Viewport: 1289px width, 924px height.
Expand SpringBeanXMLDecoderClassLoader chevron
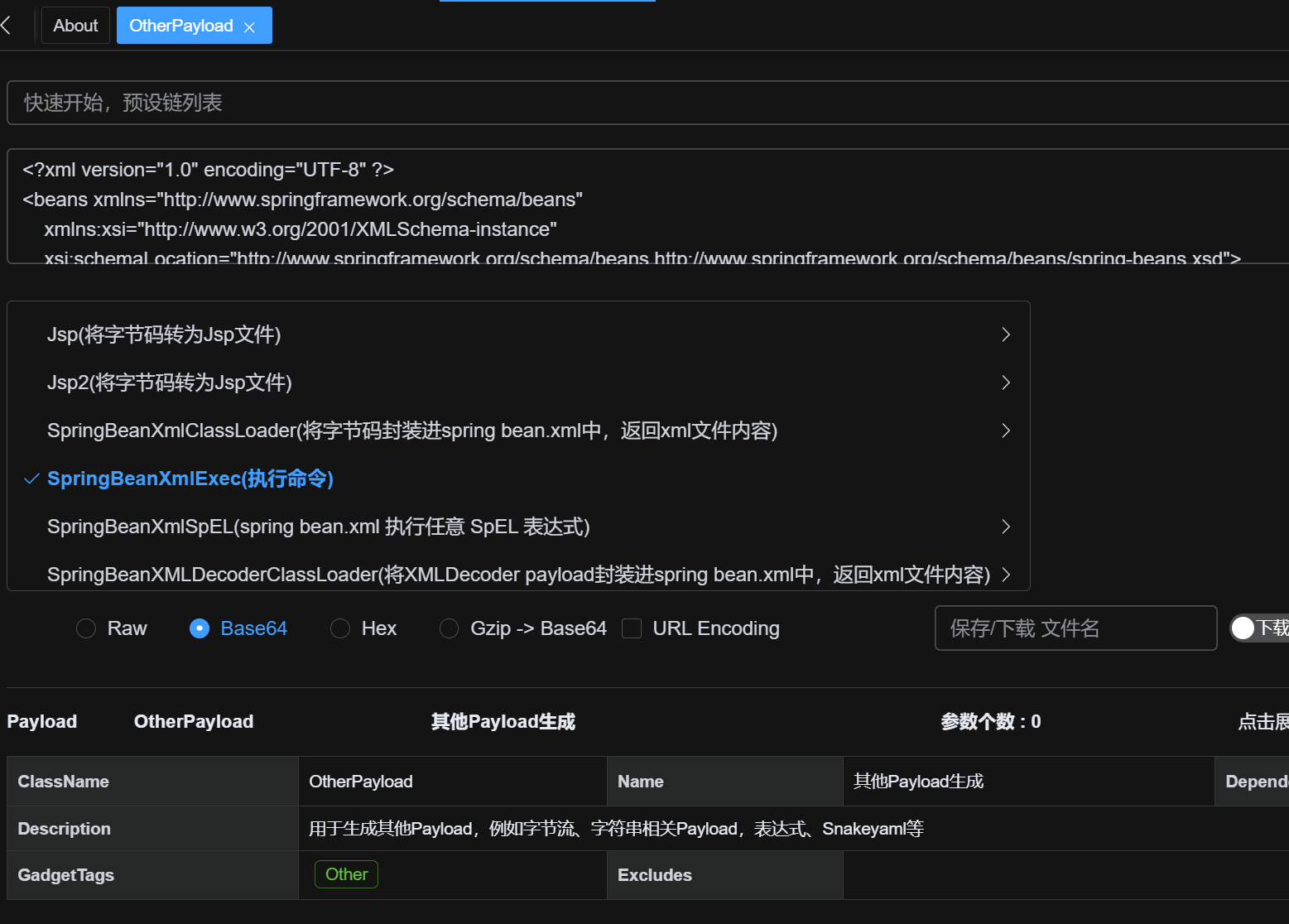coord(1005,575)
